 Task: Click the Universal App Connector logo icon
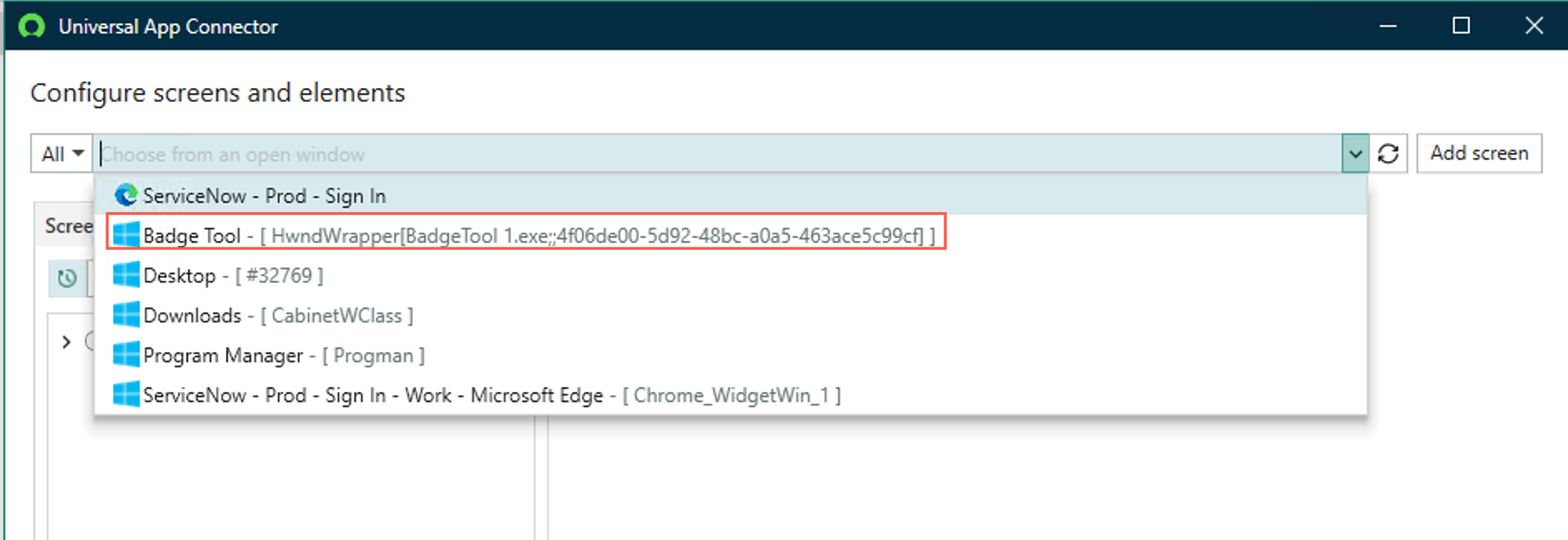click(32, 26)
